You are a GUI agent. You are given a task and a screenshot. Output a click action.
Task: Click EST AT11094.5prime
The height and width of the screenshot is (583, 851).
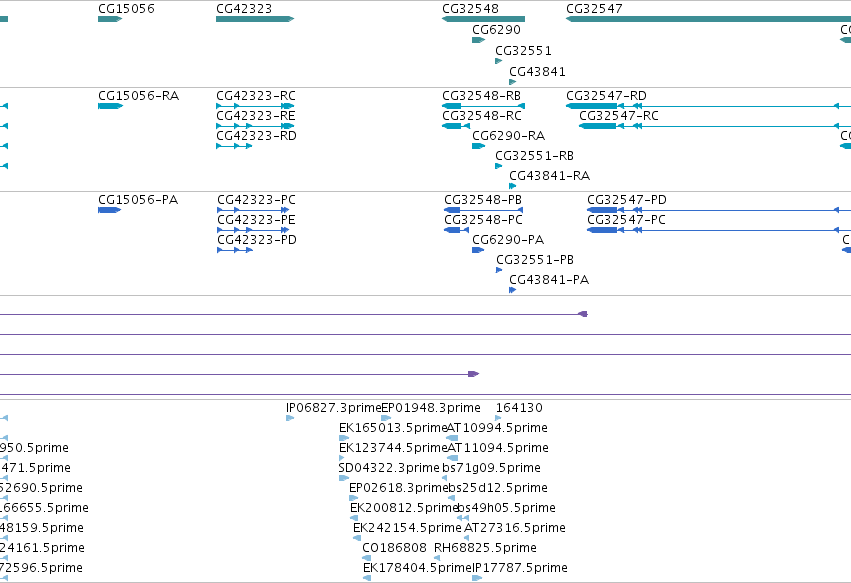click(x=498, y=448)
